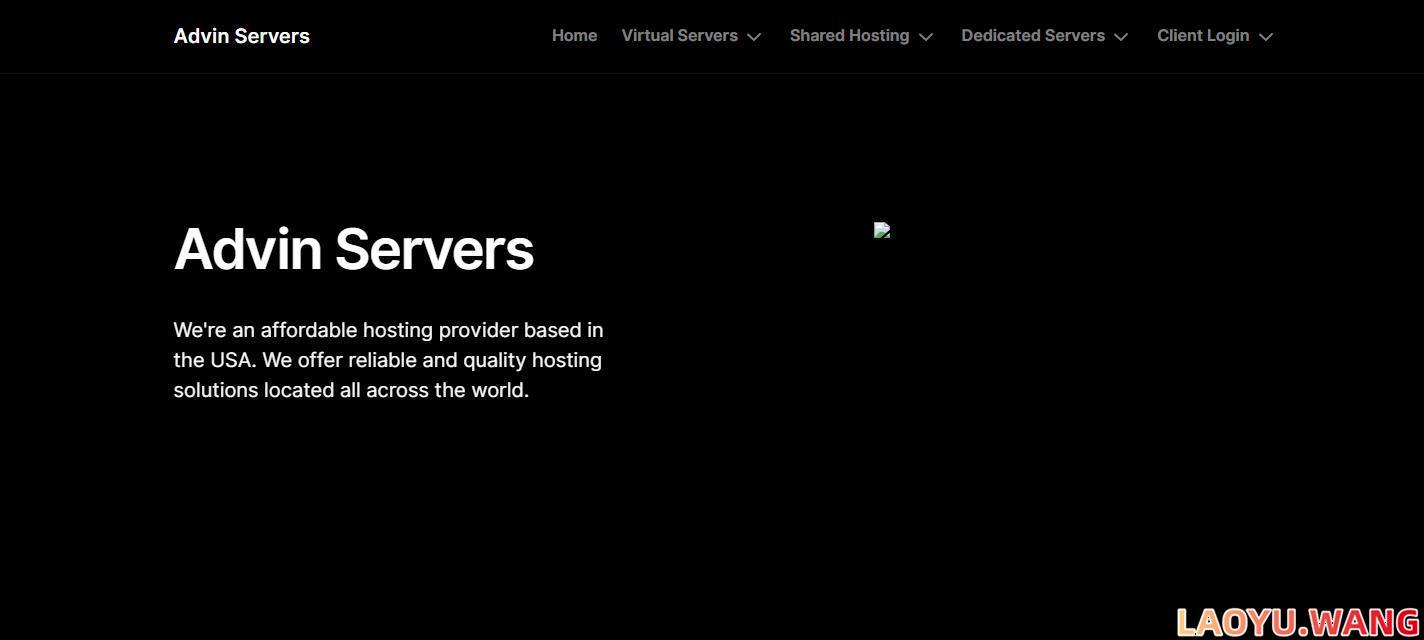Click the large Advin Servers heading

[354, 249]
